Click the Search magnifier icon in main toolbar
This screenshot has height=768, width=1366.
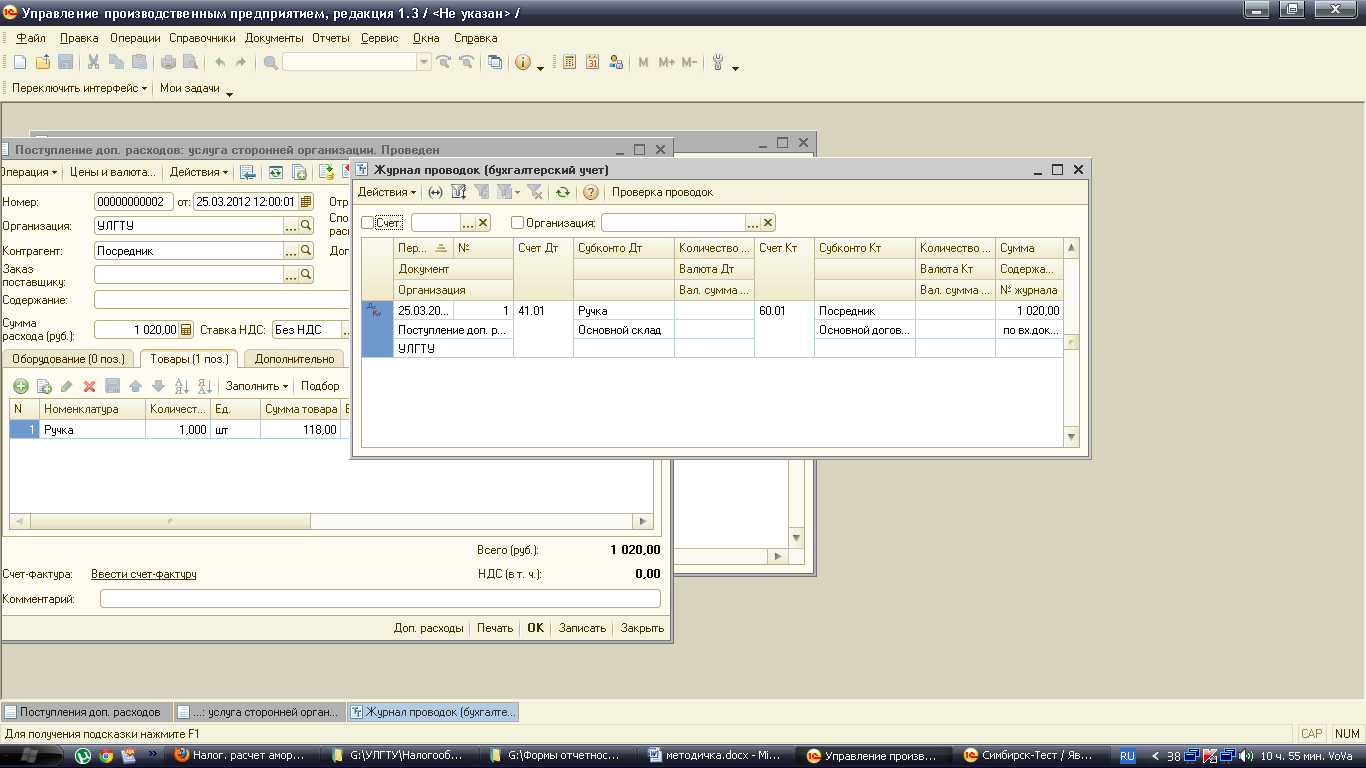[270, 62]
